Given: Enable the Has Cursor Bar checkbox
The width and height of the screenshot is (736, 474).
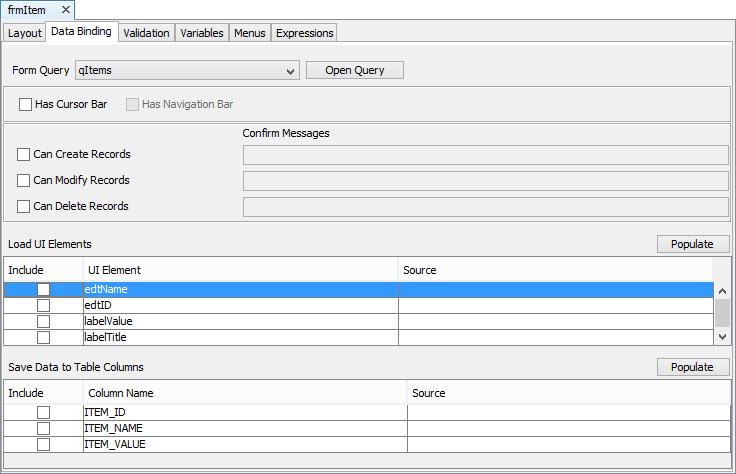Looking at the screenshot, I should pyautogui.click(x=25, y=104).
